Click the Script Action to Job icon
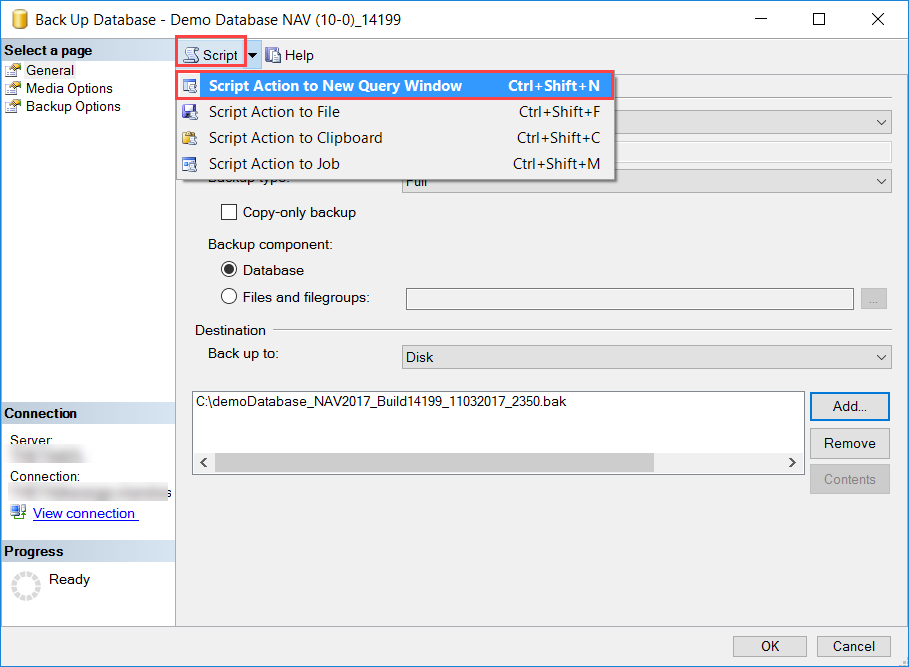 pos(190,163)
